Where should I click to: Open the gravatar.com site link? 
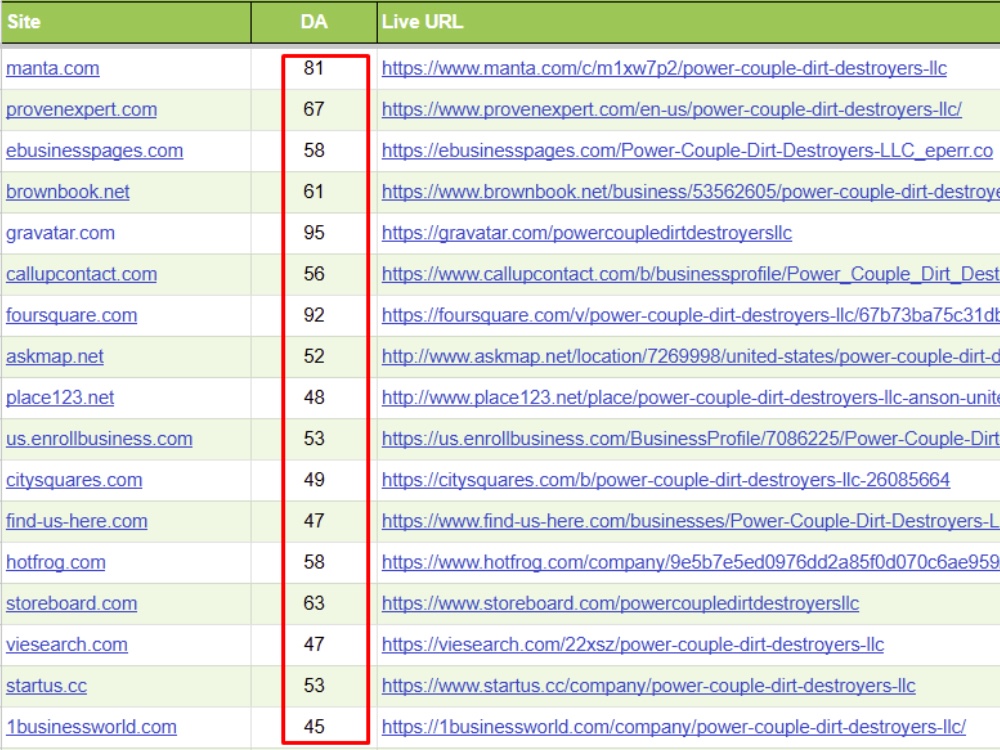pyautogui.click(x=61, y=233)
